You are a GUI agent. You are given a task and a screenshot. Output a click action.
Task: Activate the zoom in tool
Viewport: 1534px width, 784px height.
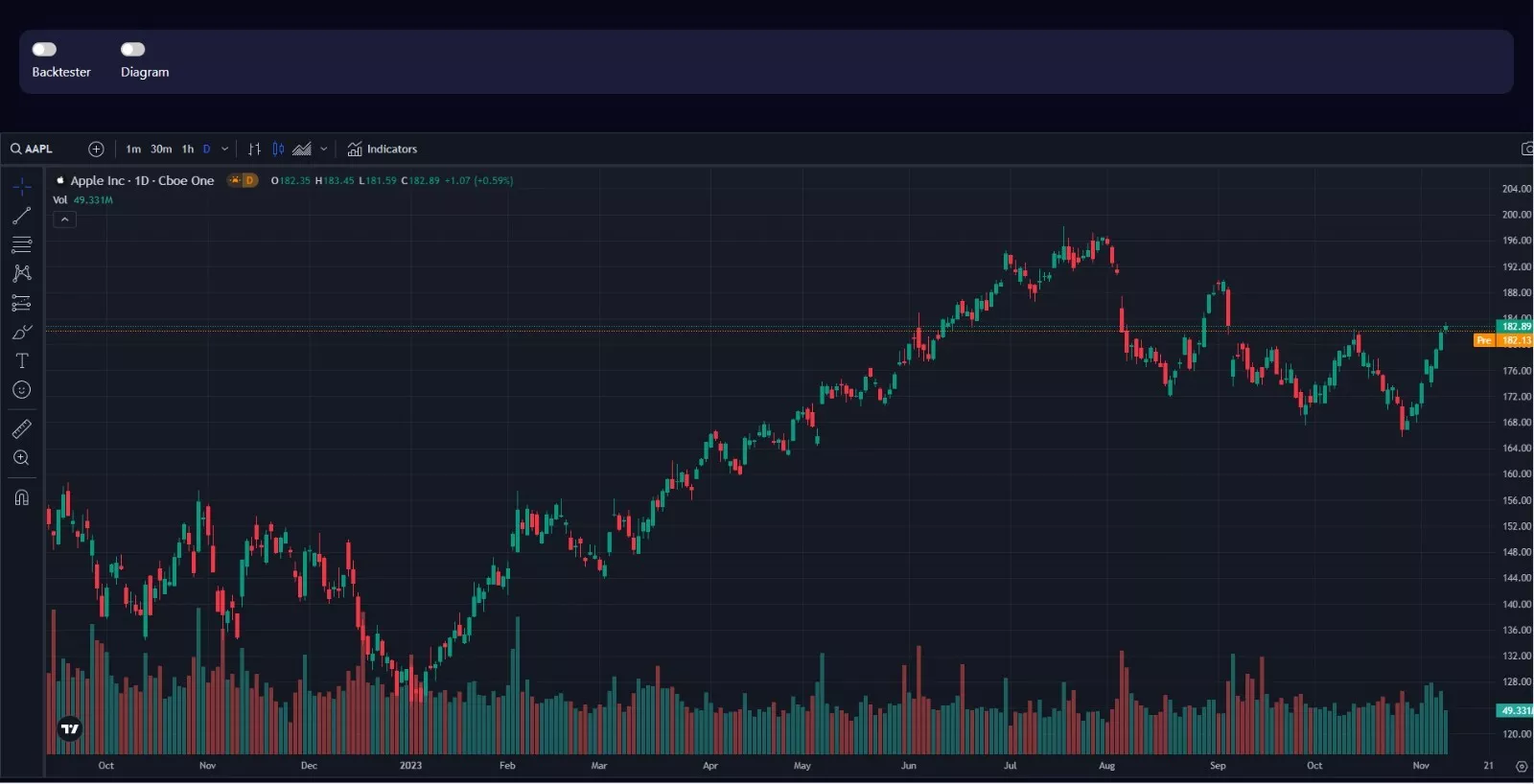point(22,458)
